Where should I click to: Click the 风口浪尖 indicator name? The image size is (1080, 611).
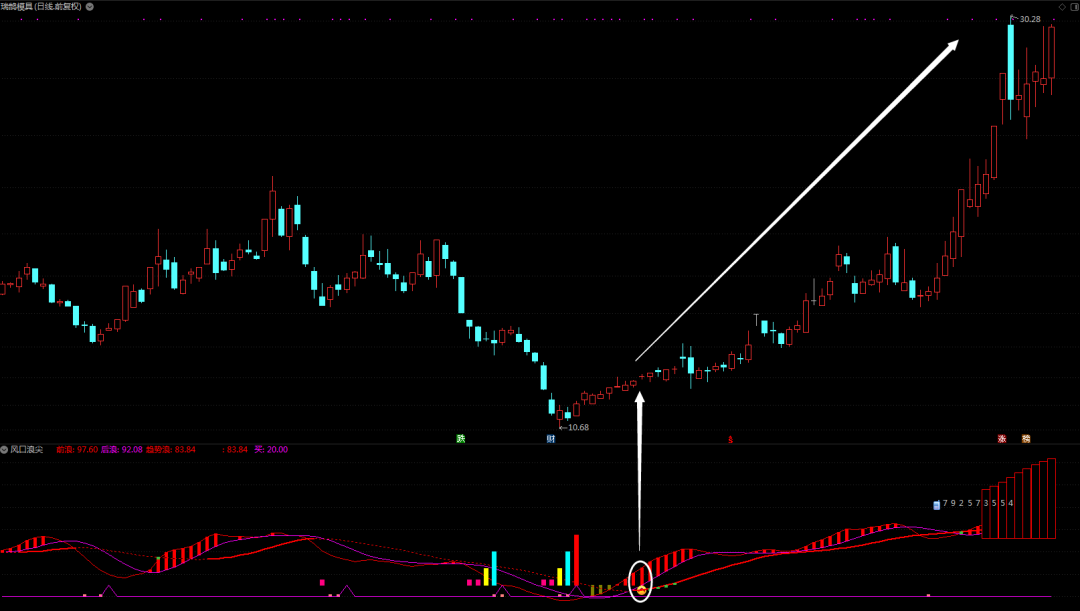tap(27, 449)
